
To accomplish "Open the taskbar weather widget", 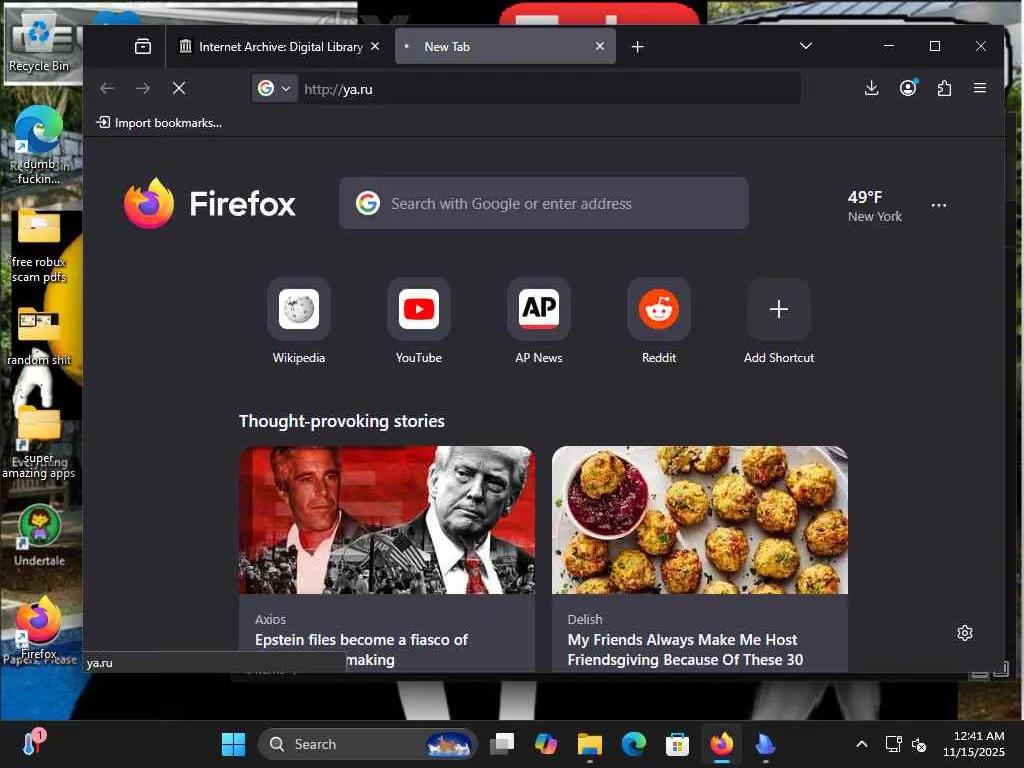I will pos(33,743).
